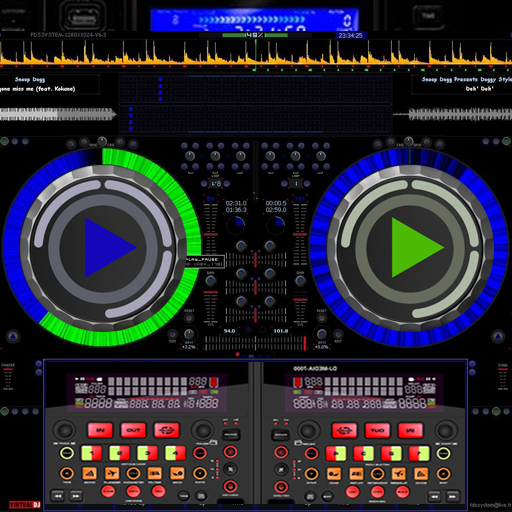Trigger hot cue 2 on the left controller
Image resolution: width=512 pixels, height=512 pixels.
[x=119, y=453]
